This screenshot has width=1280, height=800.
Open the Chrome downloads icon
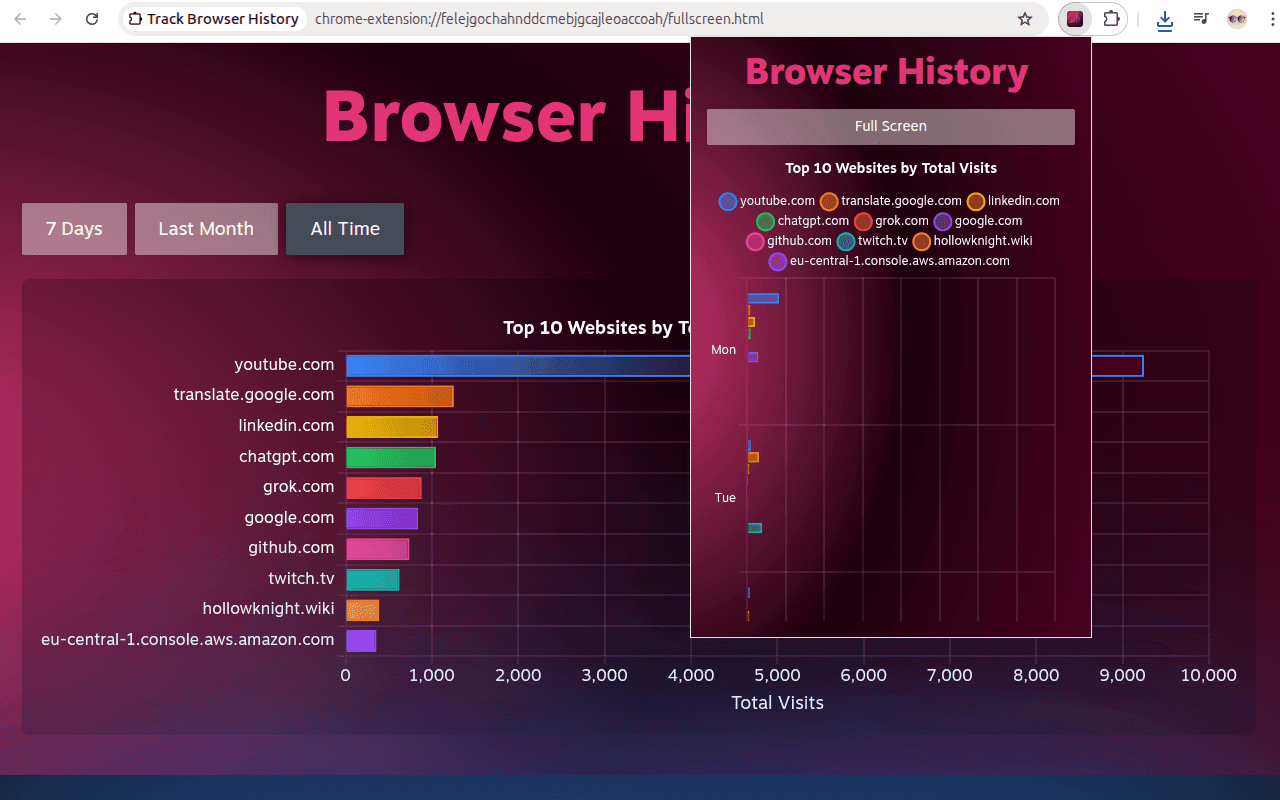tap(1164, 18)
